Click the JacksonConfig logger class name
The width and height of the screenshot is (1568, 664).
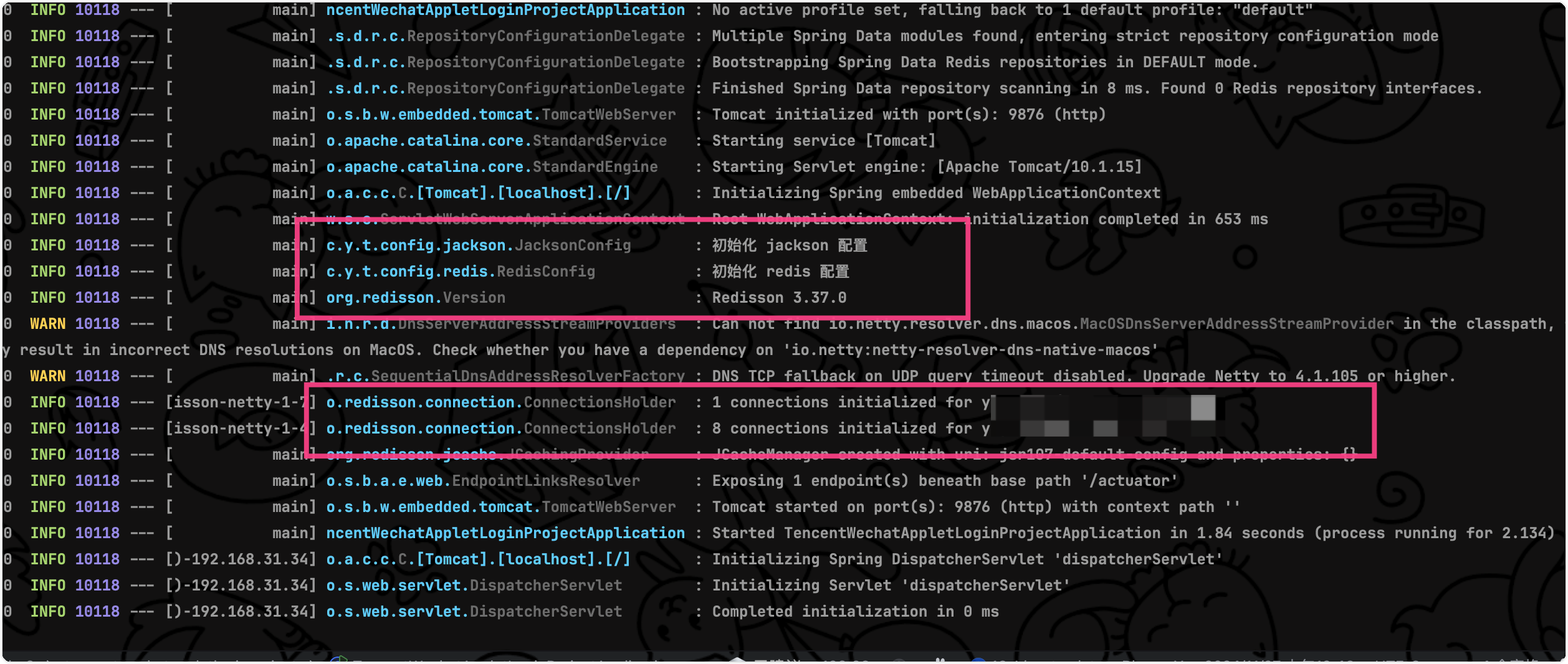click(x=572, y=245)
